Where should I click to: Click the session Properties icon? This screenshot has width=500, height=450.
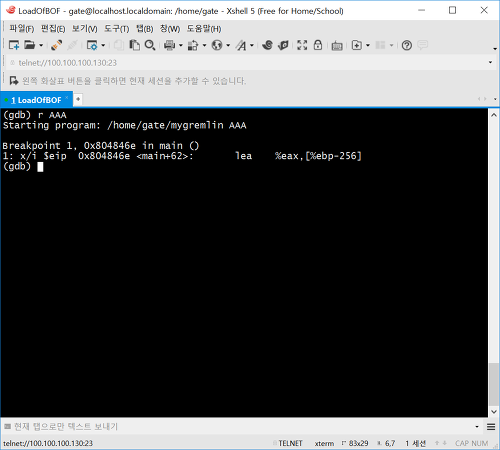(x=92, y=45)
